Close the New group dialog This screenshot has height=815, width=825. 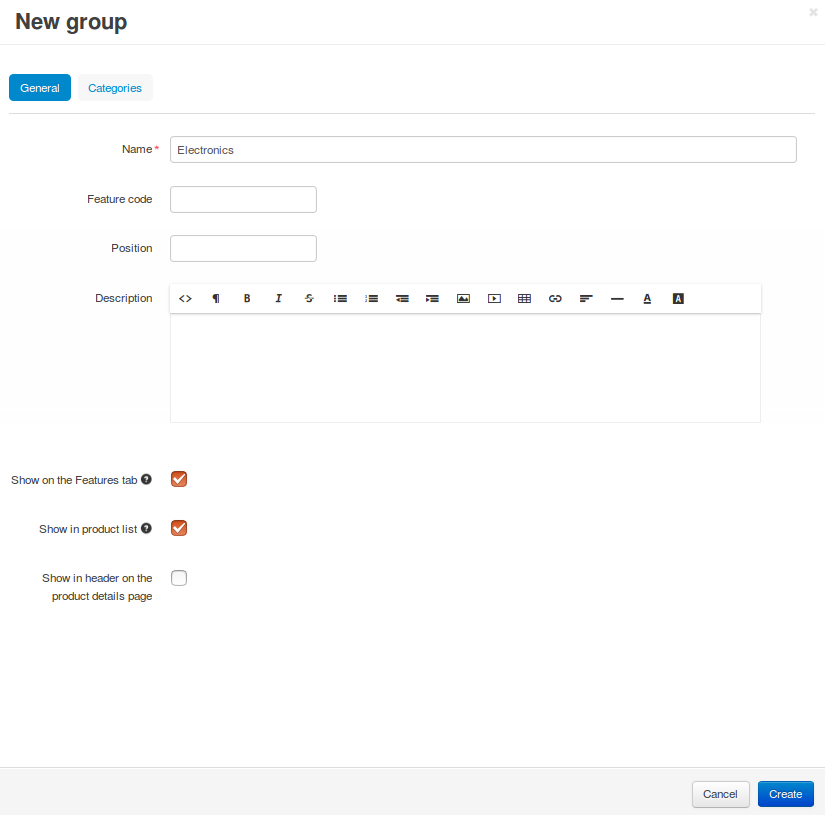813,12
